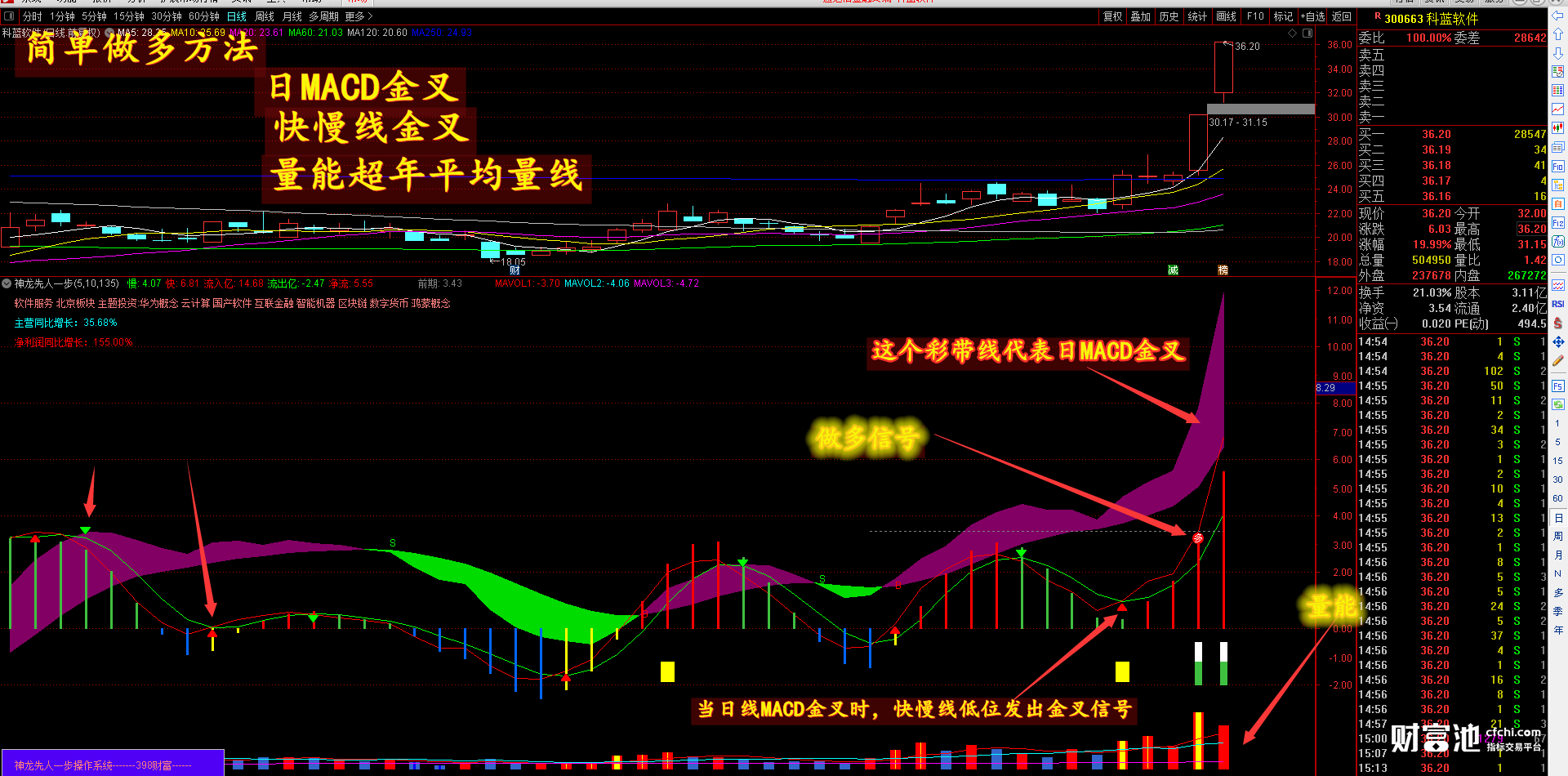
Task: Click the F5 switch icon in sidebar
Action: pyautogui.click(x=1557, y=386)
